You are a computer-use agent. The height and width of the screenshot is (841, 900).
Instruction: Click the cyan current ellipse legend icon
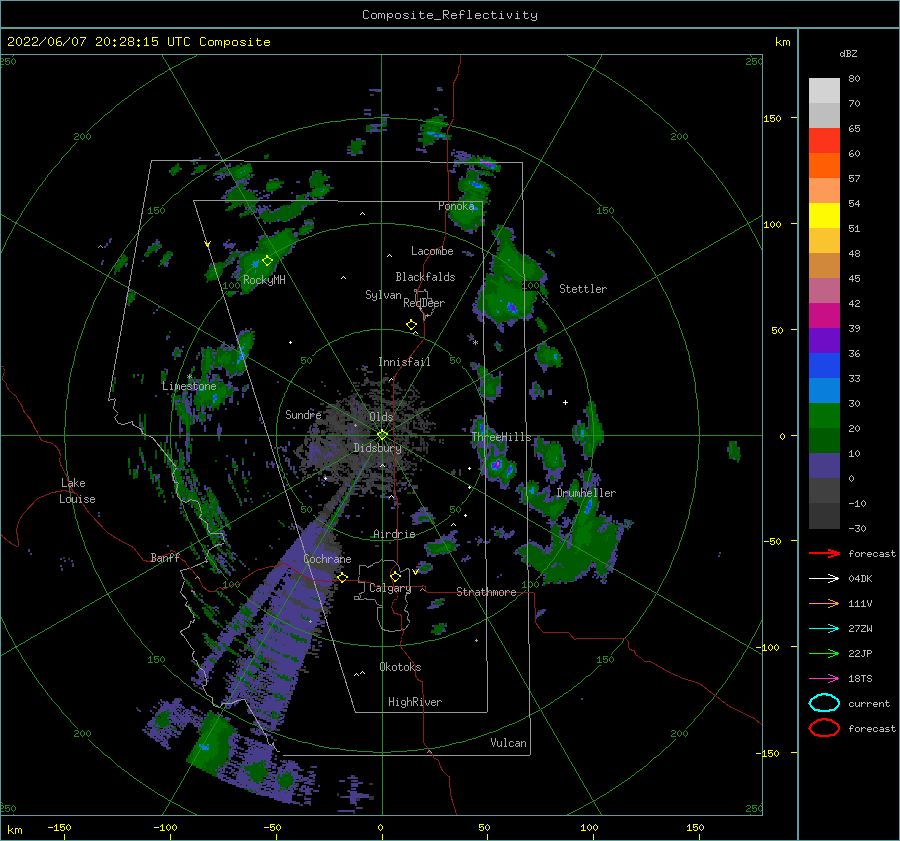[x=824, y=703]
